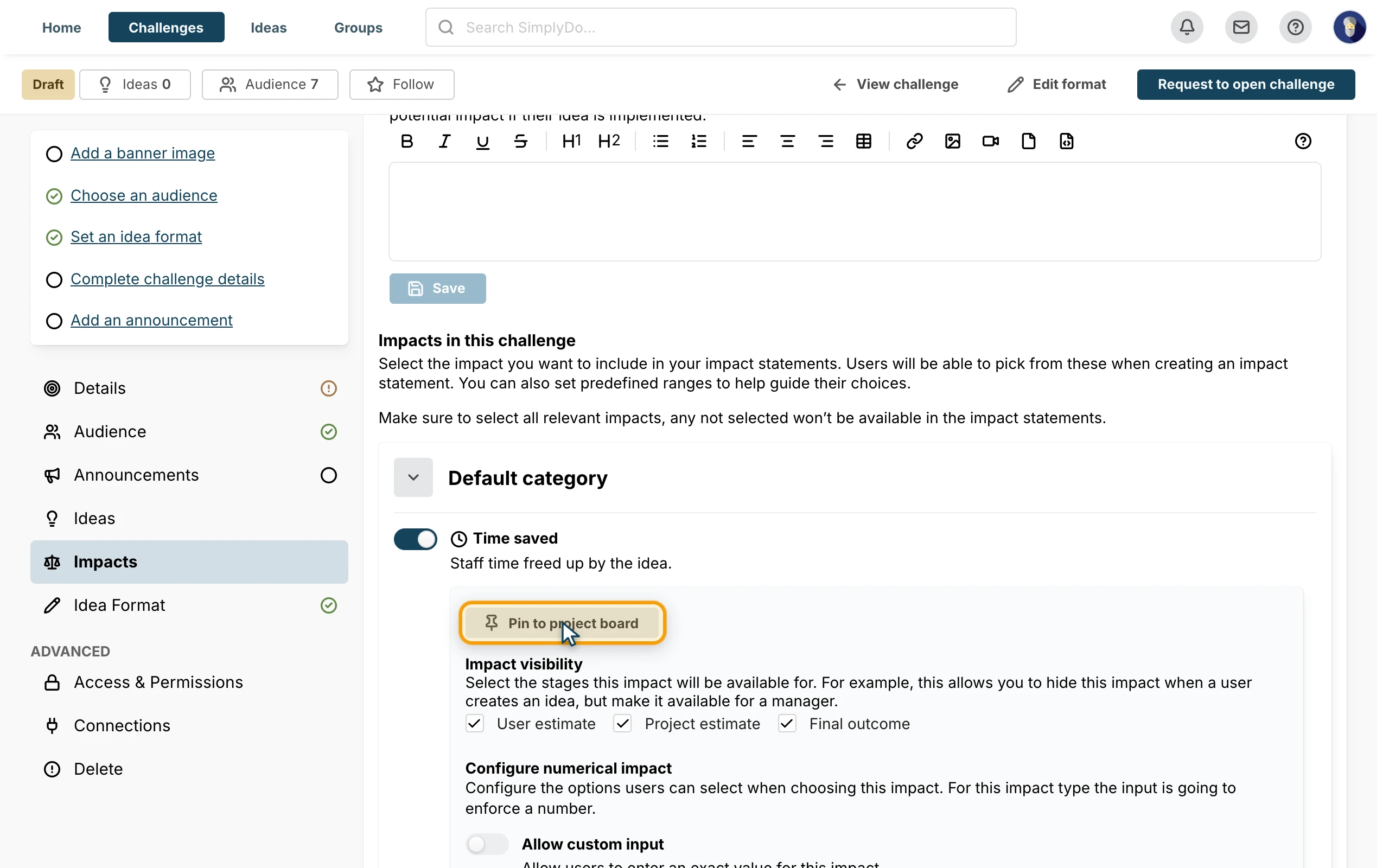Image resolution: width=1389 pixels, height=868 pixels.
Task: Open the Groups tab
Action: coord(358,27)
